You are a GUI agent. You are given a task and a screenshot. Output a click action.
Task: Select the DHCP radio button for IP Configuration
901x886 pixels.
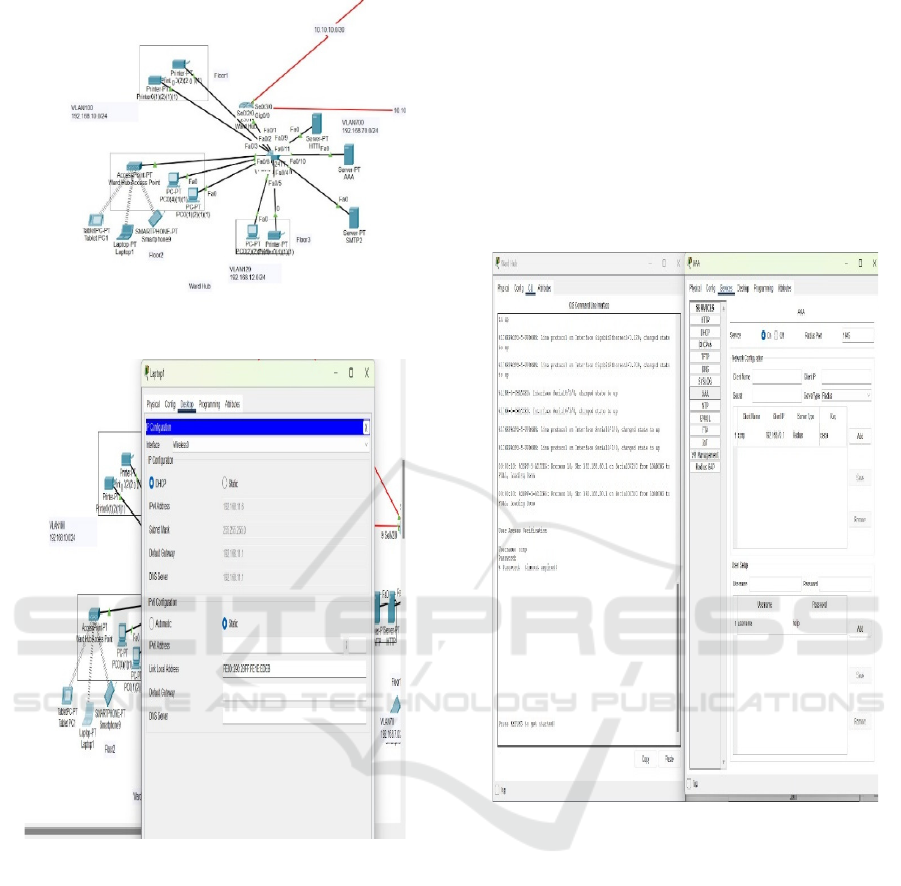click(x=153, y=482)
